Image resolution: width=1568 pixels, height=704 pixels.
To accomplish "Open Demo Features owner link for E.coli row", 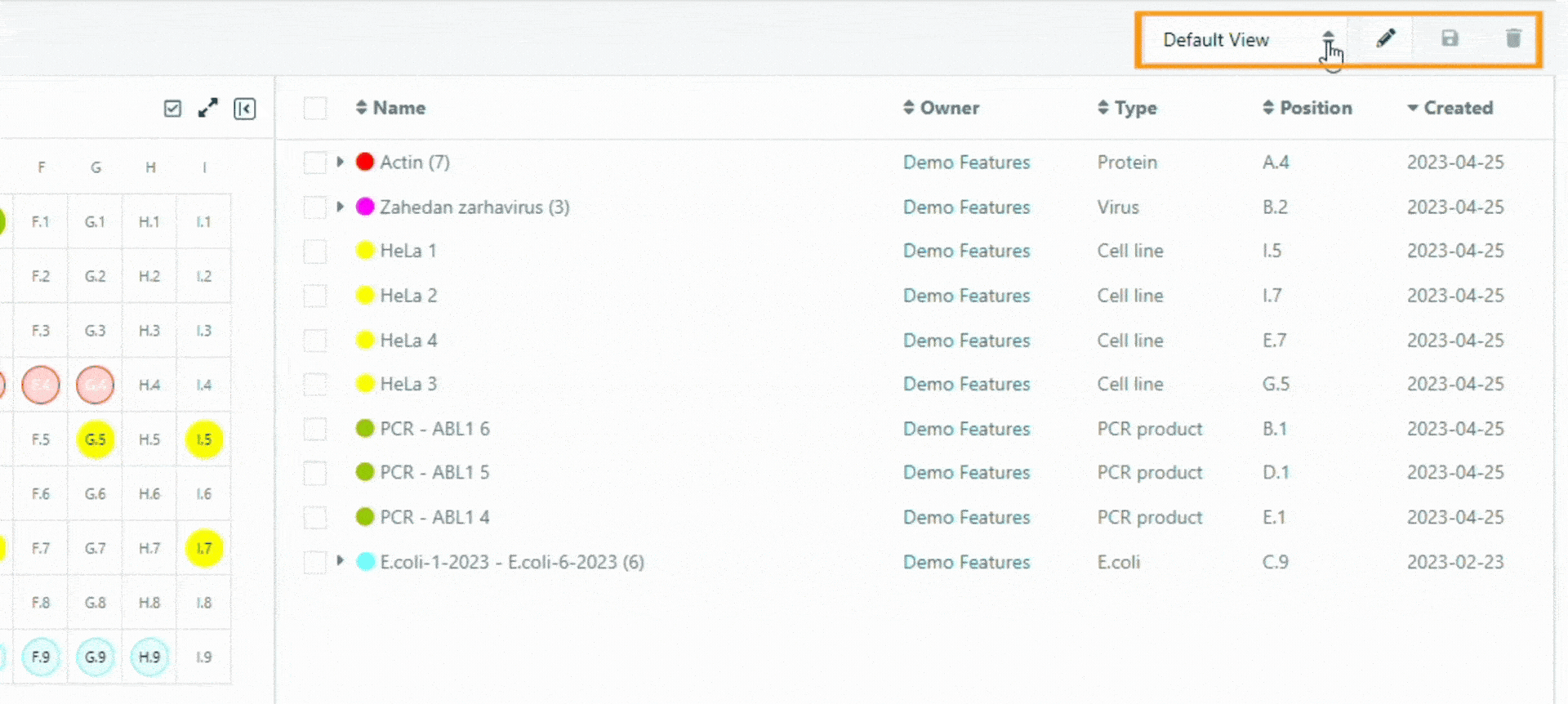I will point(966,562).
